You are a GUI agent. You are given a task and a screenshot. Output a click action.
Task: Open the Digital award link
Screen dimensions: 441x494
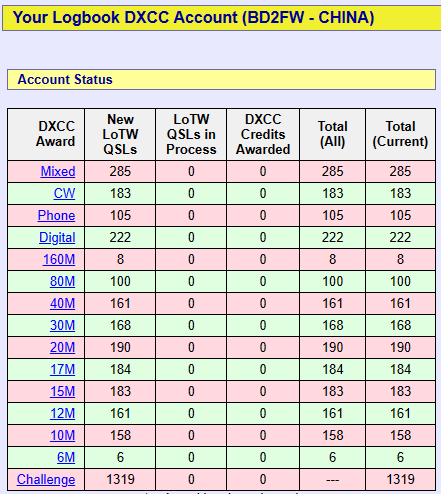[57, 238]
